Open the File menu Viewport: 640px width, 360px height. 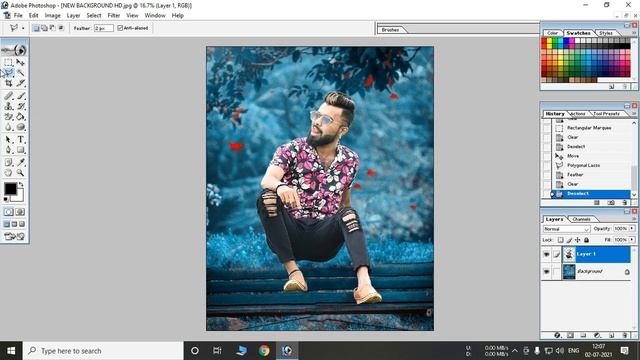18,16
